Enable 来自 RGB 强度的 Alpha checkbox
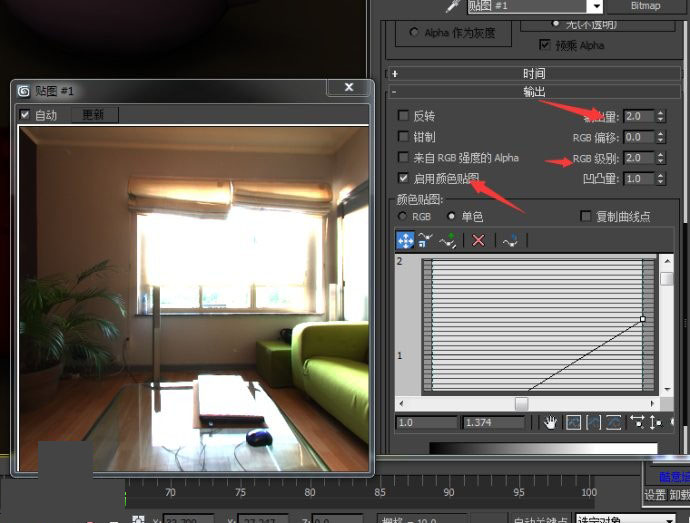Viewport: 690px width, 523px height. pyautogui.click(x=403, y=157)
